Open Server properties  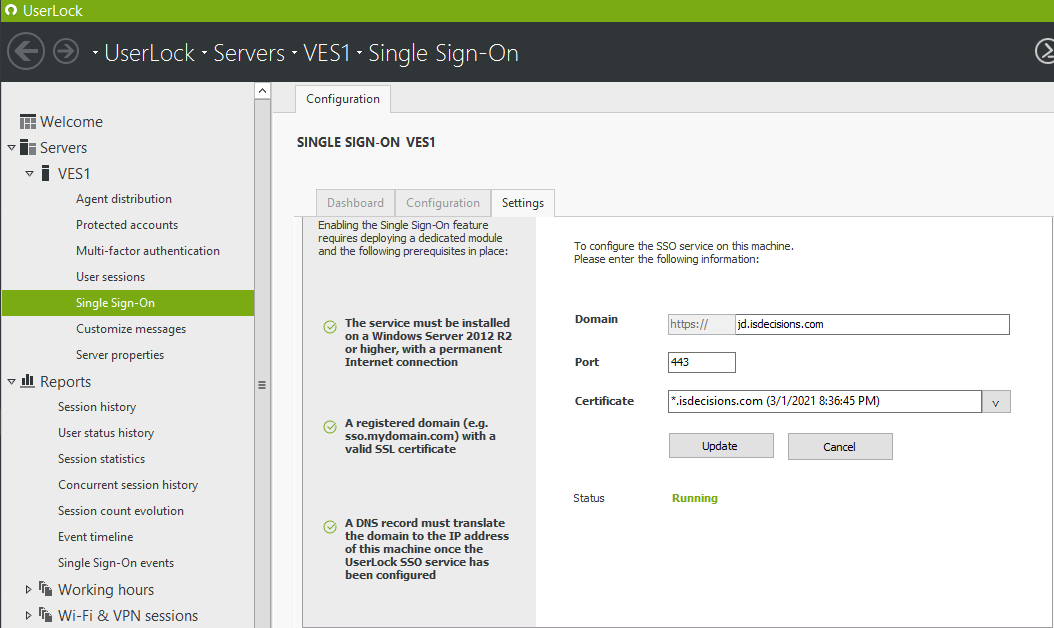[120, 354]
